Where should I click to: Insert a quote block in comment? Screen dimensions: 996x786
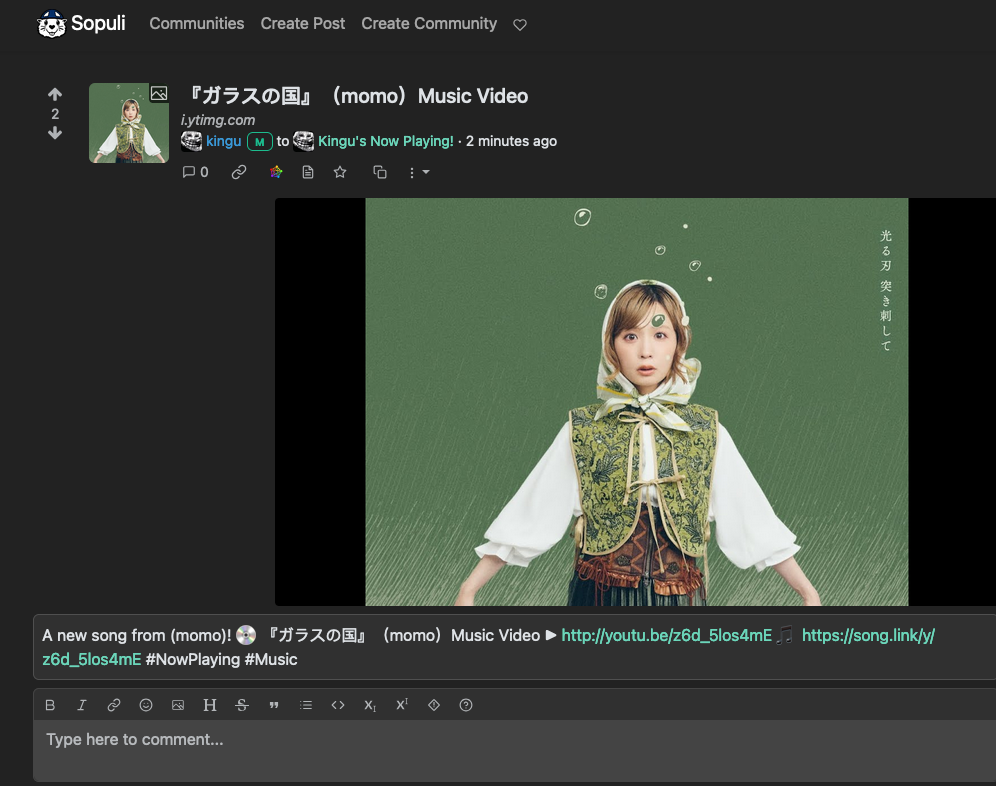[x=274, y=705]
